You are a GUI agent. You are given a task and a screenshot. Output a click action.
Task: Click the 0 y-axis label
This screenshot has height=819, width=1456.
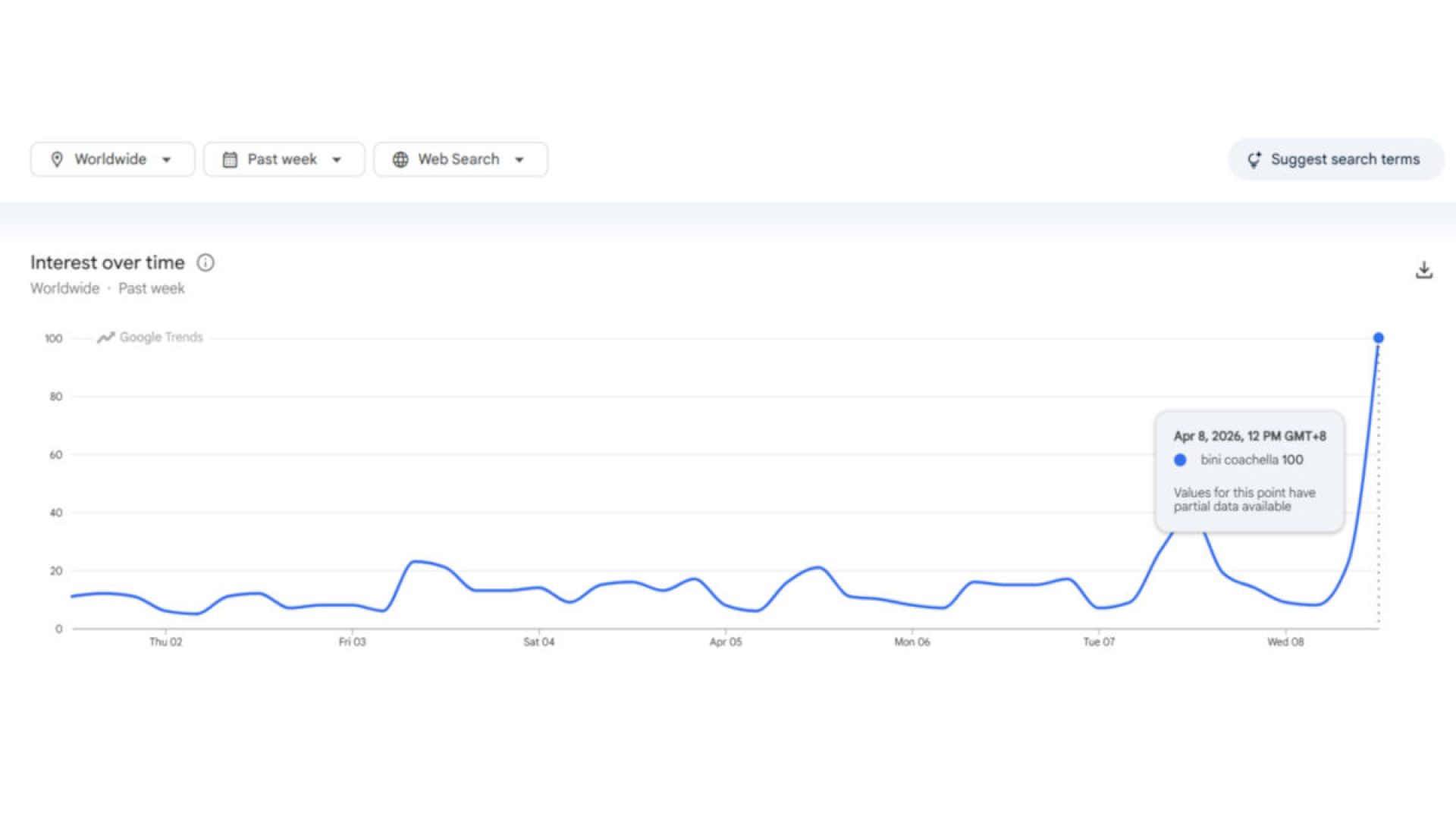pyautogui.click(x=58, y=629)
